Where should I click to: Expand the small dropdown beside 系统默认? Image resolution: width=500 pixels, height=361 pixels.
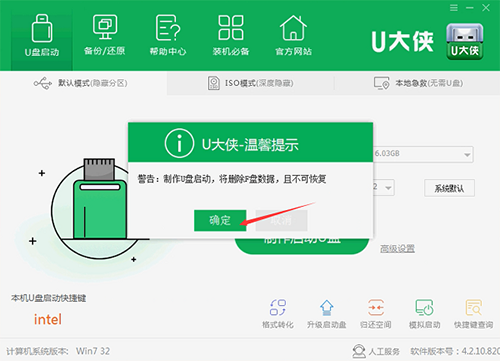coord(384,188)
